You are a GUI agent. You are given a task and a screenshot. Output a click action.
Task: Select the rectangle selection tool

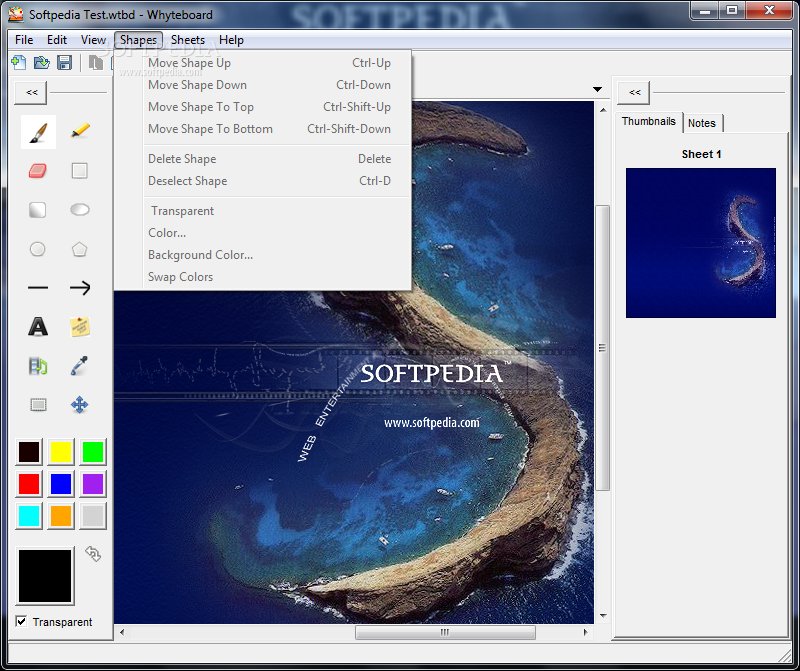pos(38,405)
